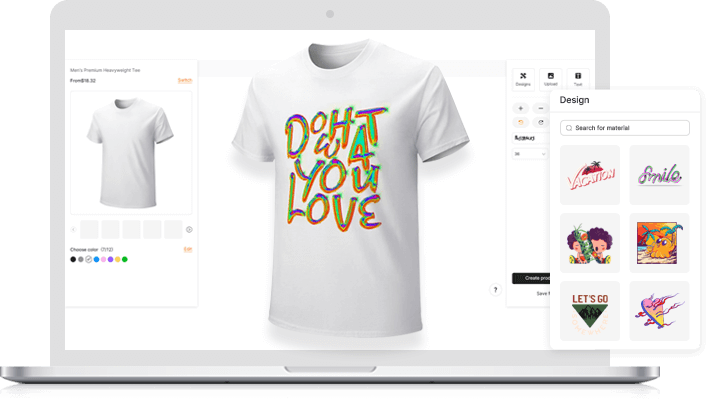Choose the yellow octopus beach design
This screenshot has width=708, height=399.
pos(659,243)
